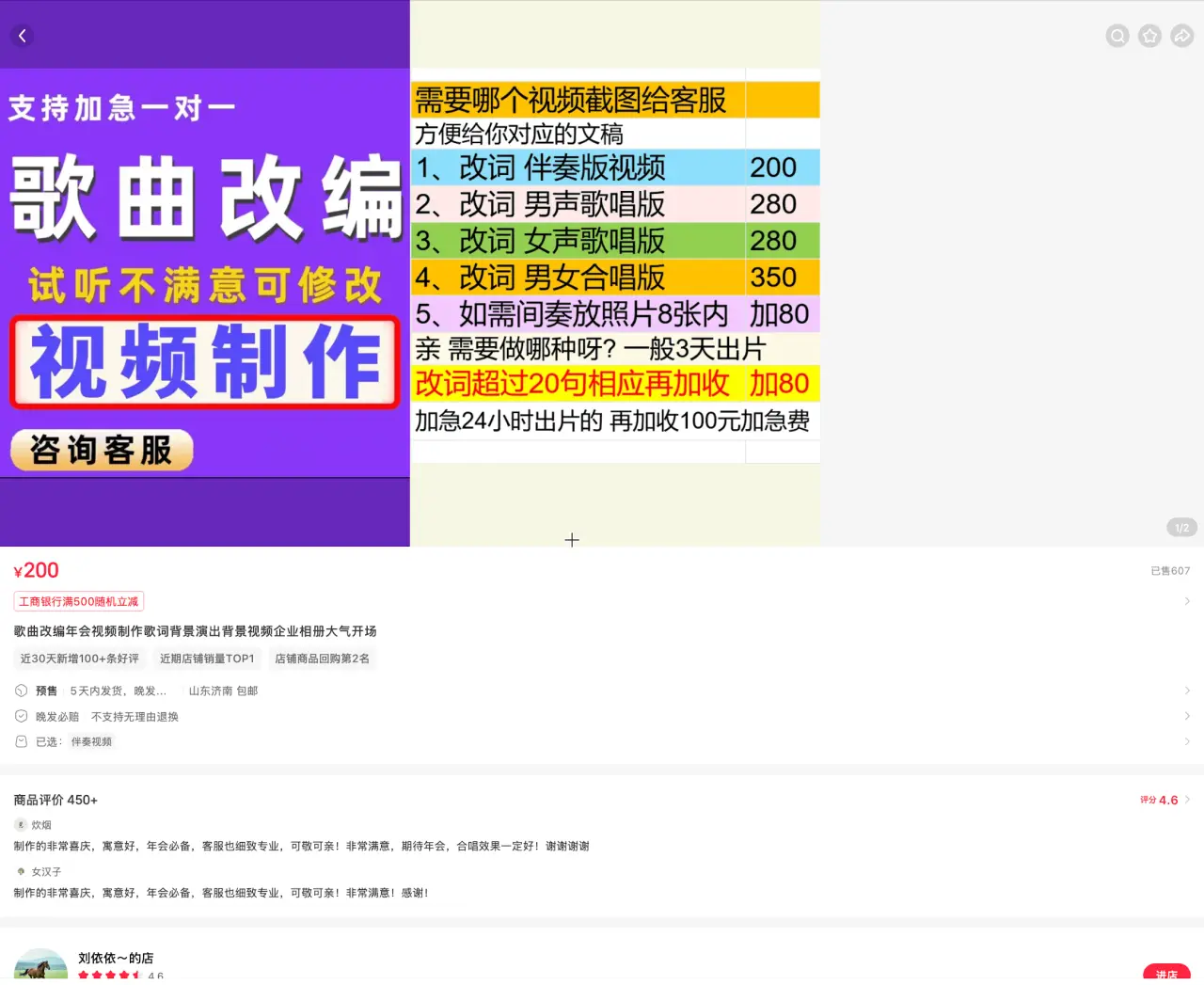Screen dimensions: 1204x985
Task: Select the ¥200 price
Action: (x=37, y=570)
